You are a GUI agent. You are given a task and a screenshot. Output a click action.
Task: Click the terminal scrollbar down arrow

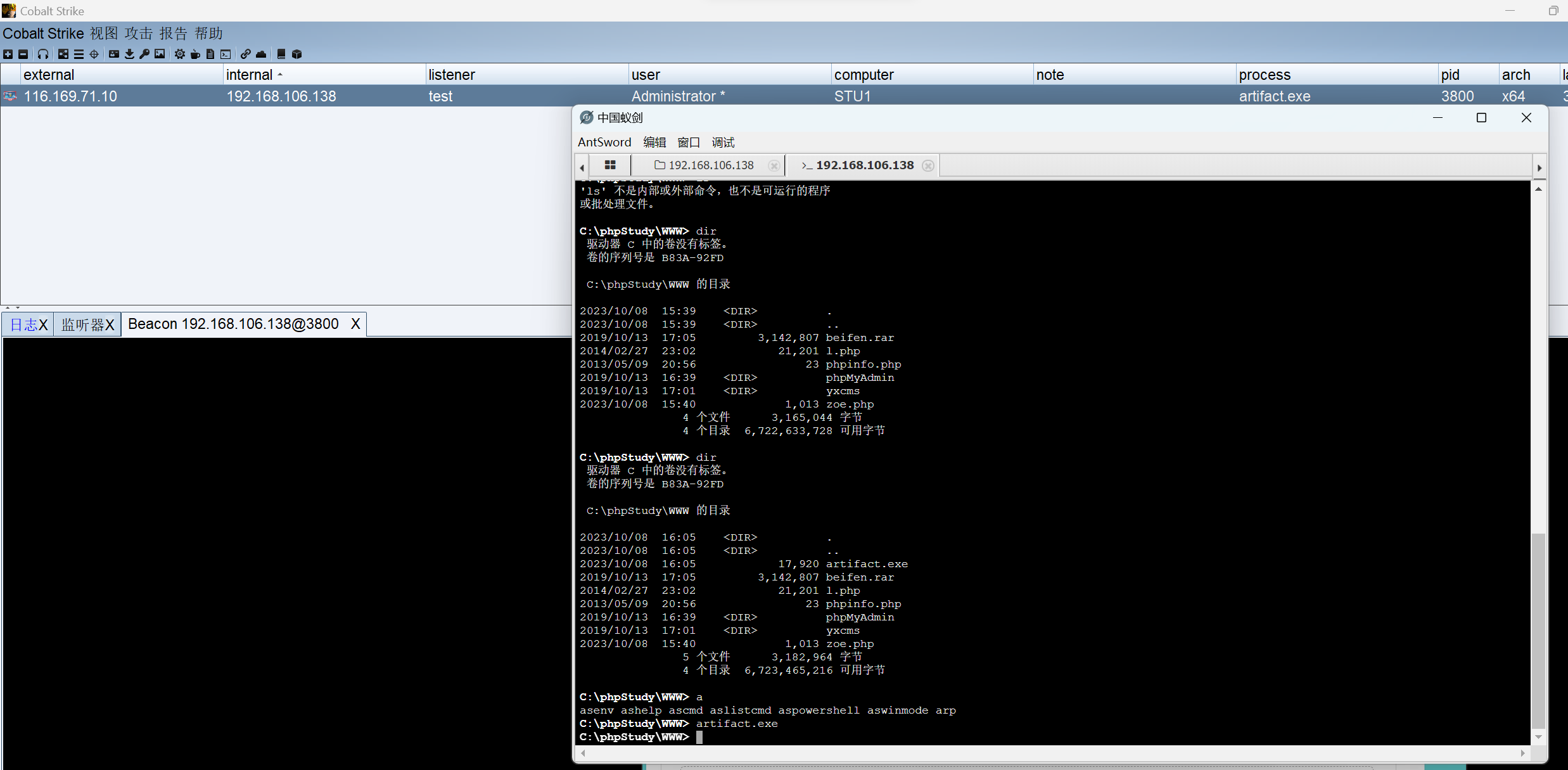(1538, 737)
